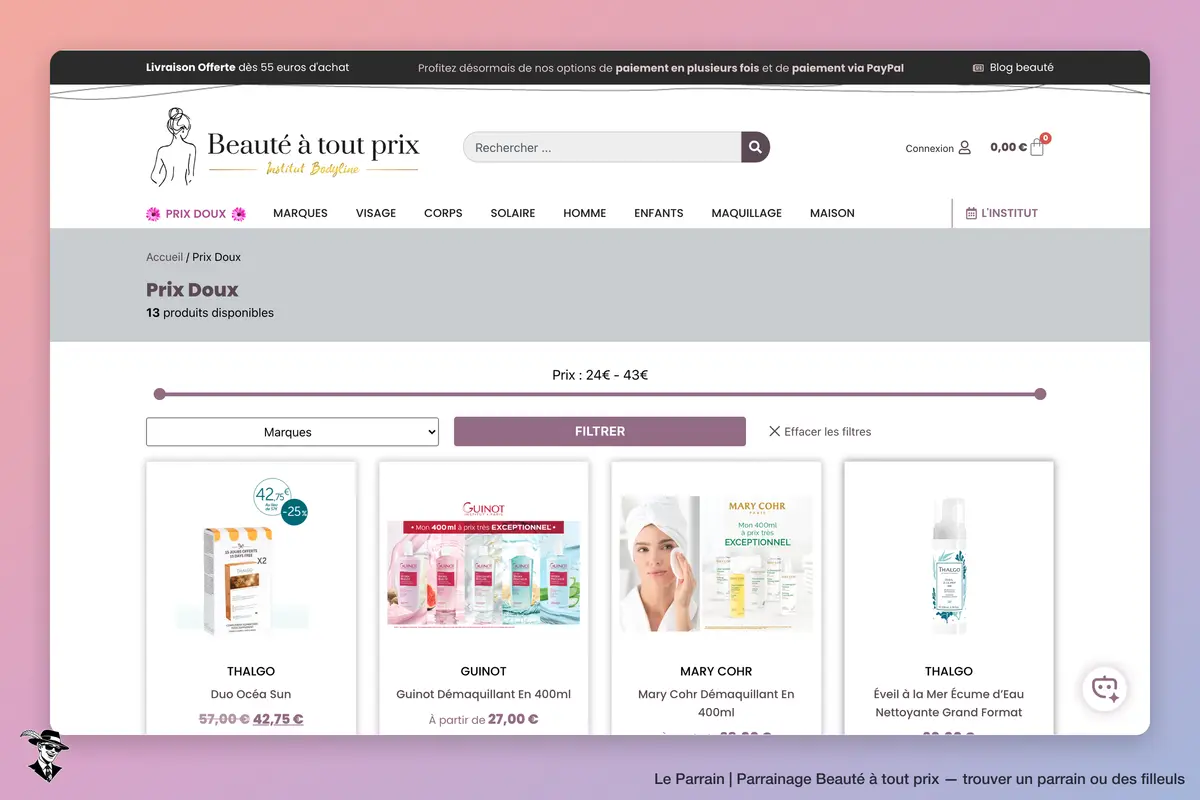
Task: Click the 0,00 € cart total
Action: 1008,147
